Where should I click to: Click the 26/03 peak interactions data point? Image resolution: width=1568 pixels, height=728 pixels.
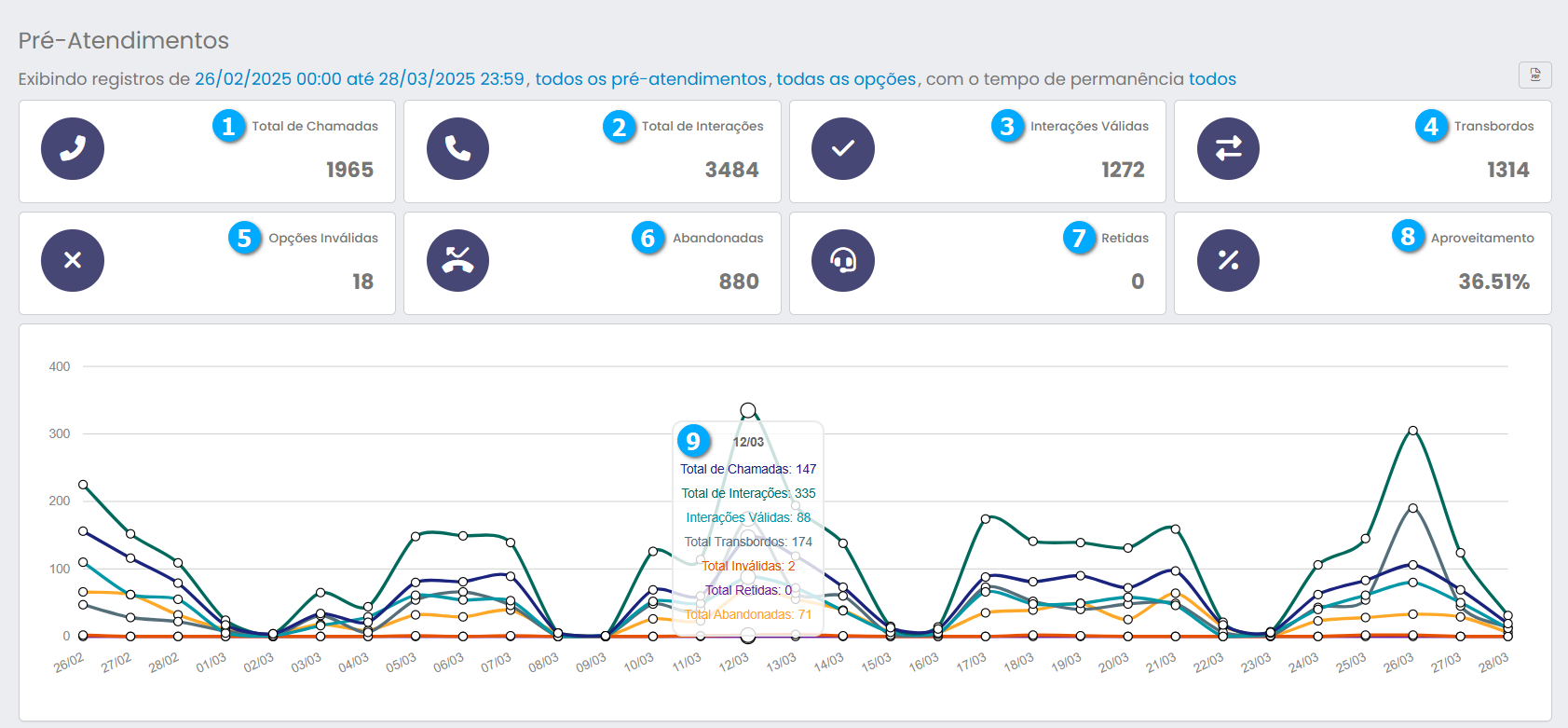click(x=1413, y=431)
